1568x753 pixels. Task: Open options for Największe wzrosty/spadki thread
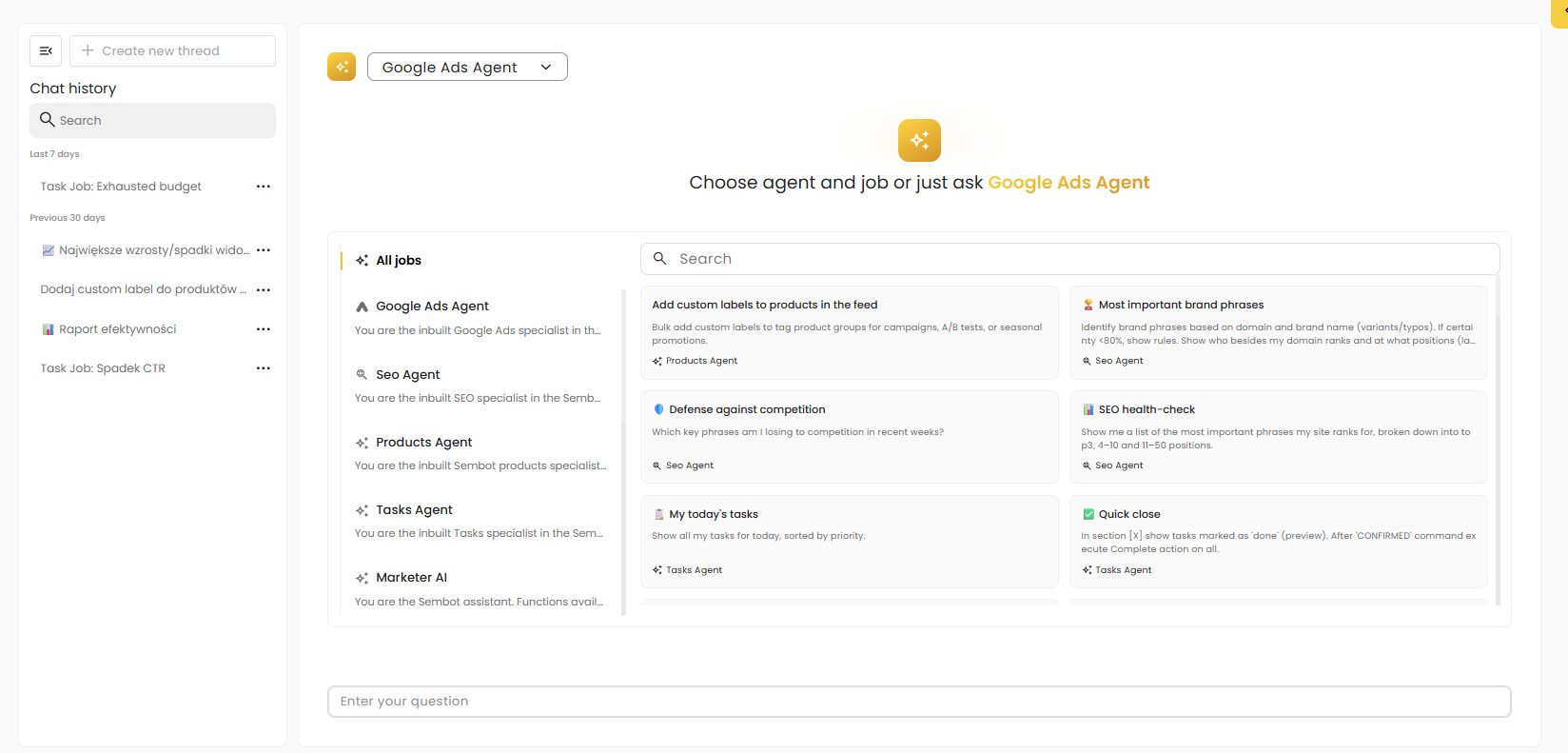[x=264, y=250]
